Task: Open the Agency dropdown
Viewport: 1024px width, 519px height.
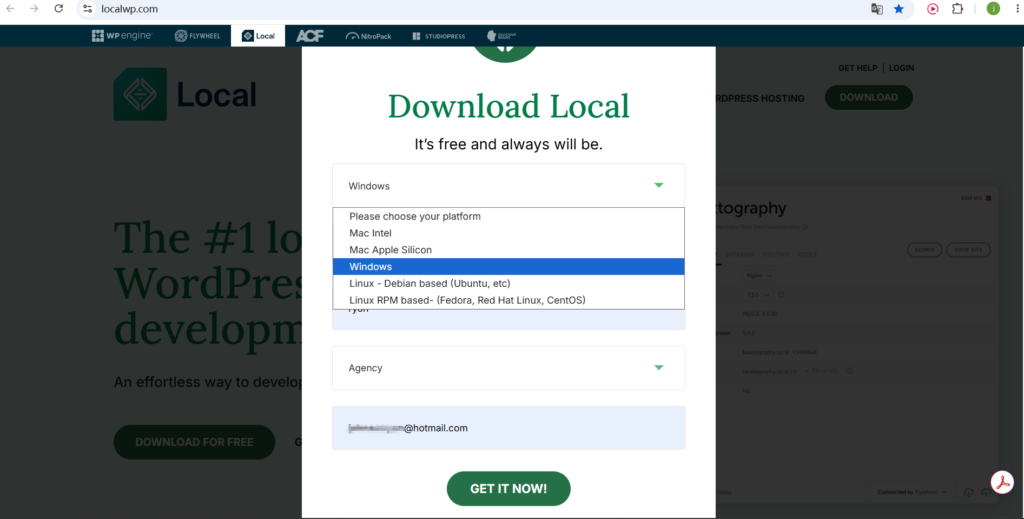Action: point(509,368)
